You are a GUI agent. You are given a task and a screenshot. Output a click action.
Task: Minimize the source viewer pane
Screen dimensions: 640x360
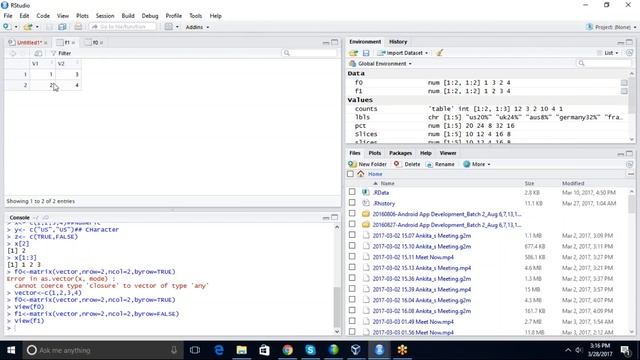point(326,42)
